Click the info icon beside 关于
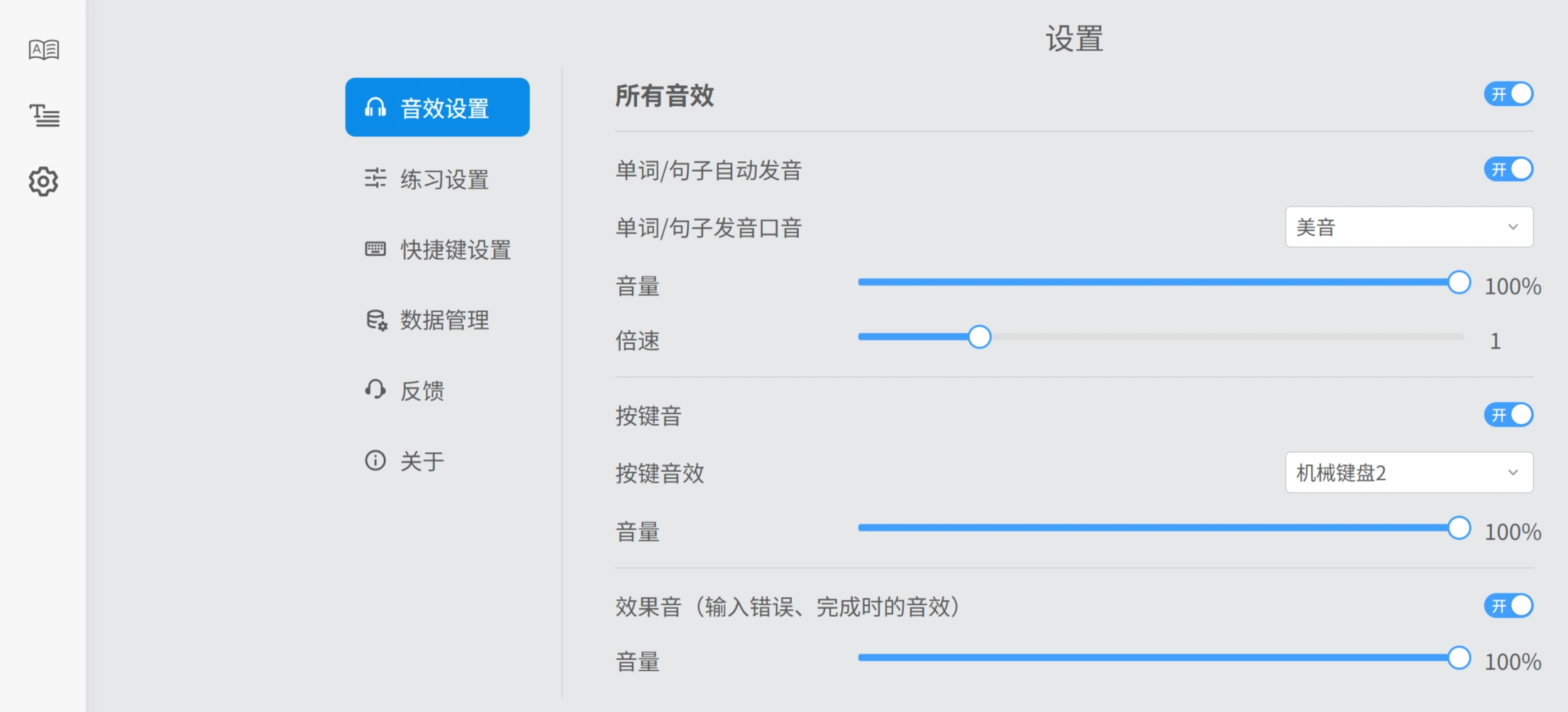 click(375, 460)
